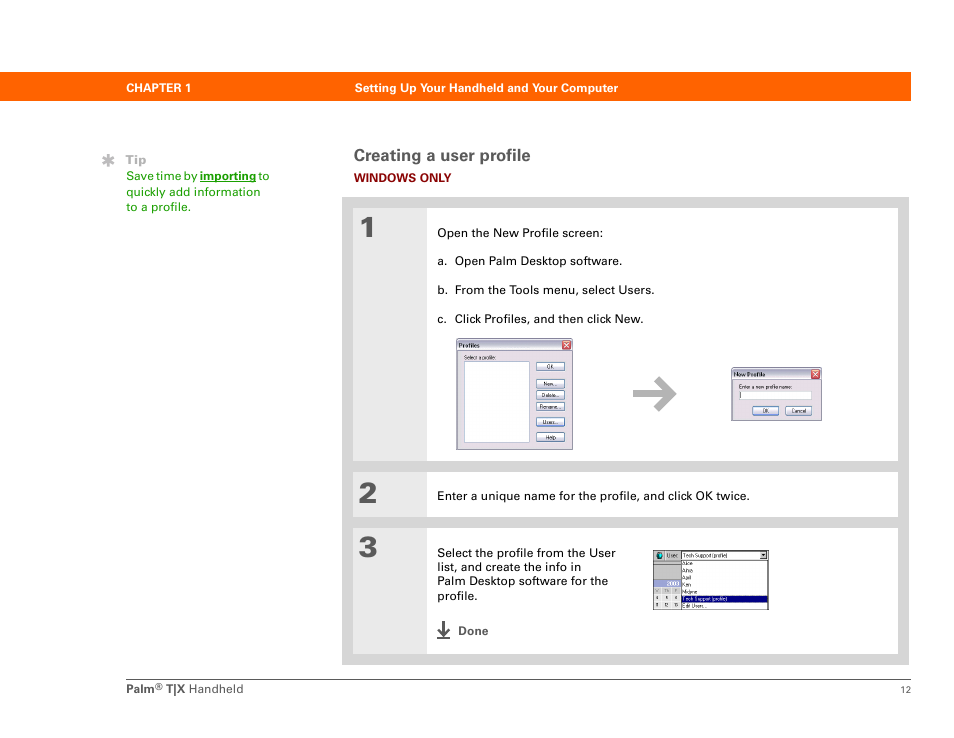Screen dimensions: 954x738
Task: Click the Delete... button in Profiles dialog
Action: tap(550, 395)
